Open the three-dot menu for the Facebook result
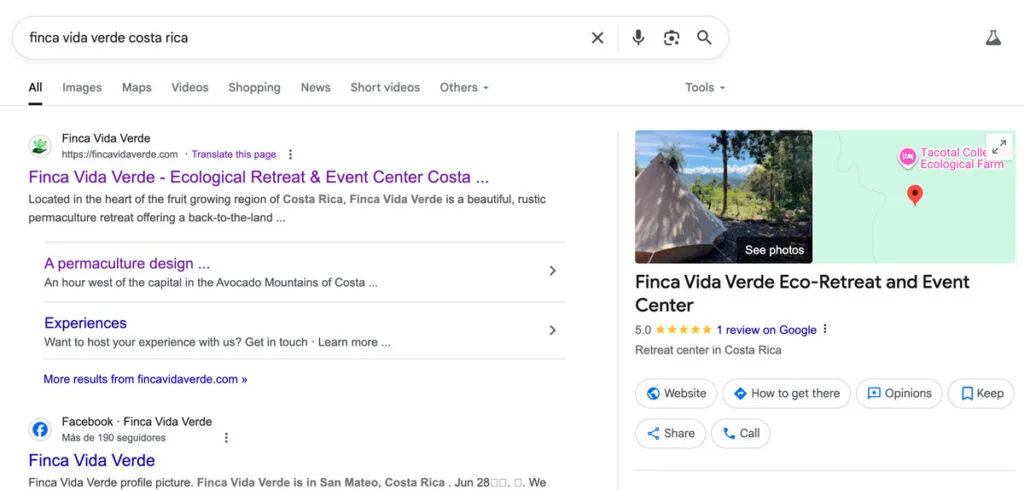 tap(227, 438)
